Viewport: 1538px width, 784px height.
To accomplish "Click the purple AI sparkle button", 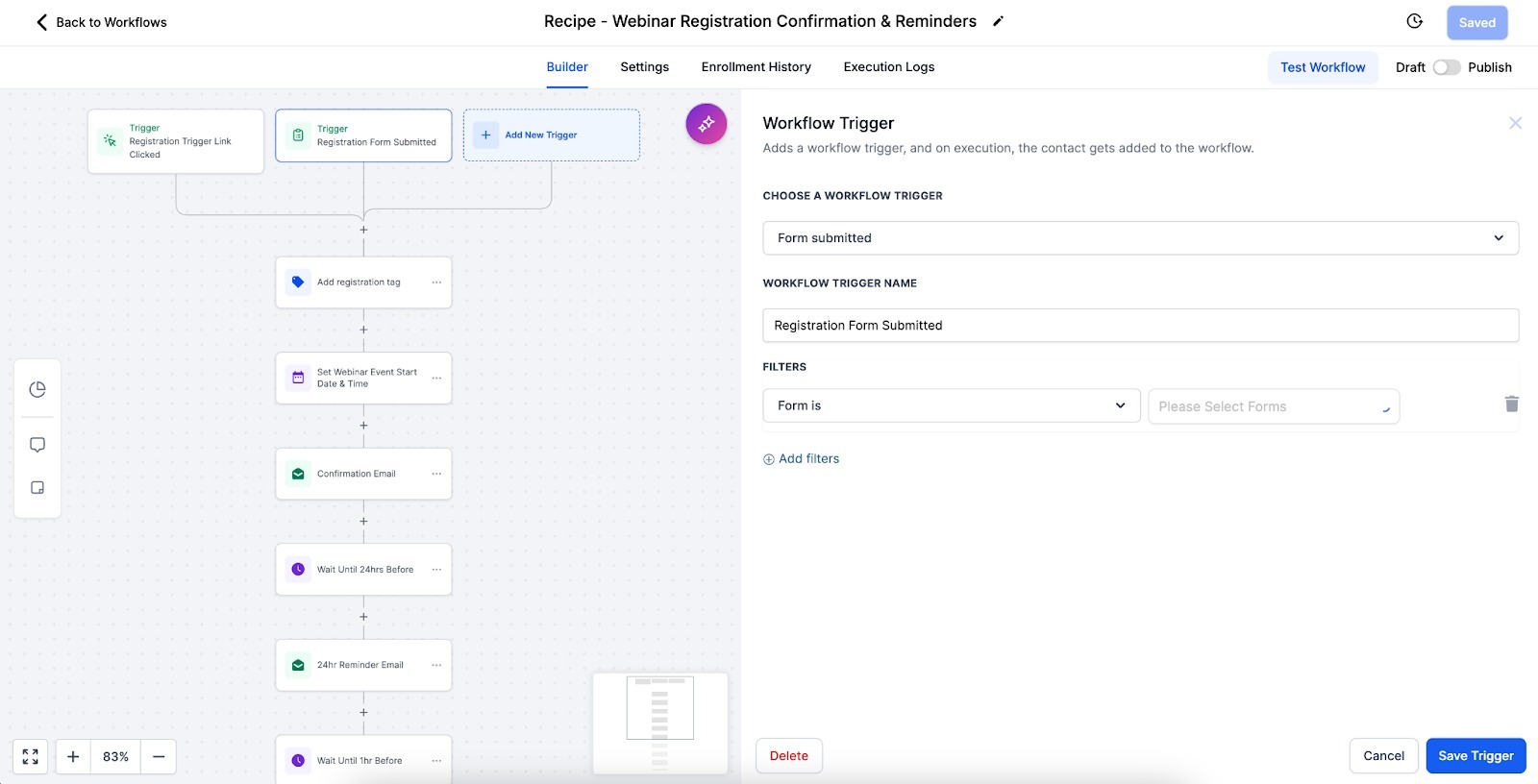I will coord(707,124).
